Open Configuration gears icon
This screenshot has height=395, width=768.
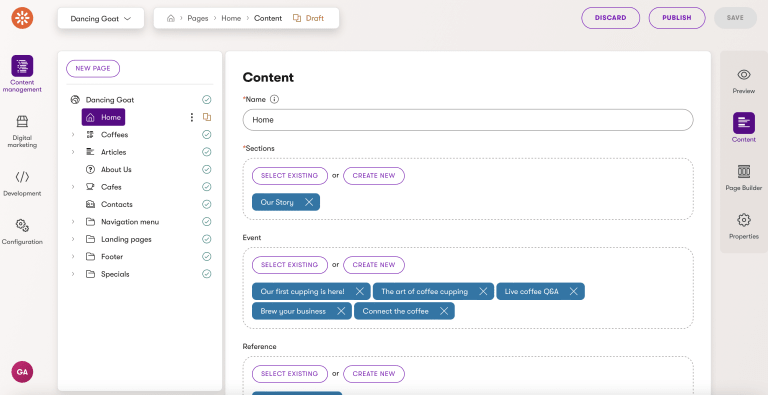(x=22, y=225)
